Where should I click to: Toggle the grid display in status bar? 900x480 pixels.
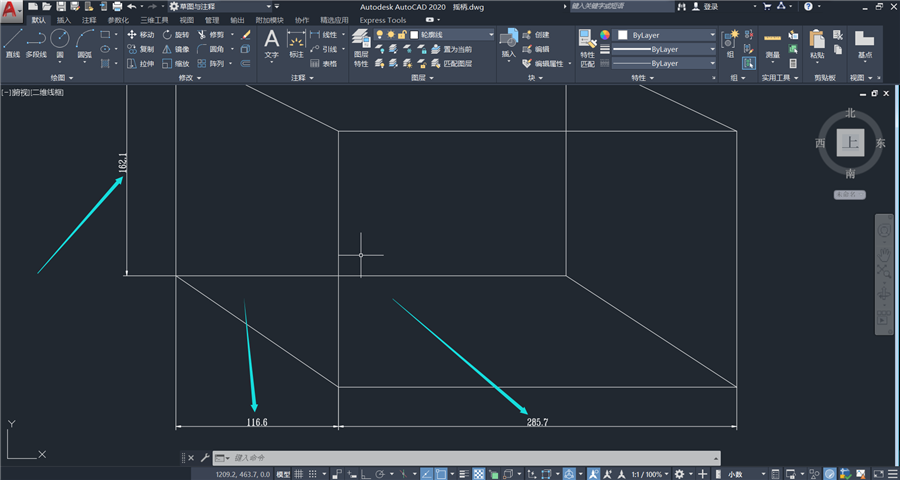point(298,474)
